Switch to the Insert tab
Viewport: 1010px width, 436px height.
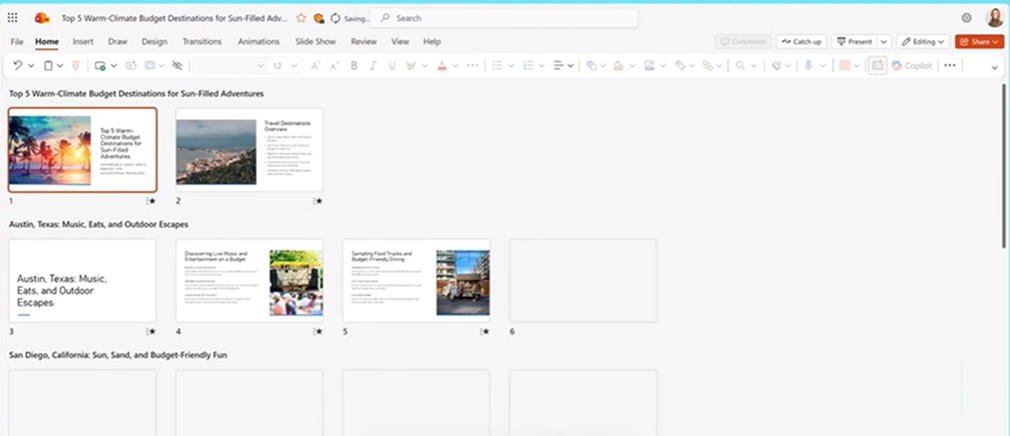pos(83,41)
